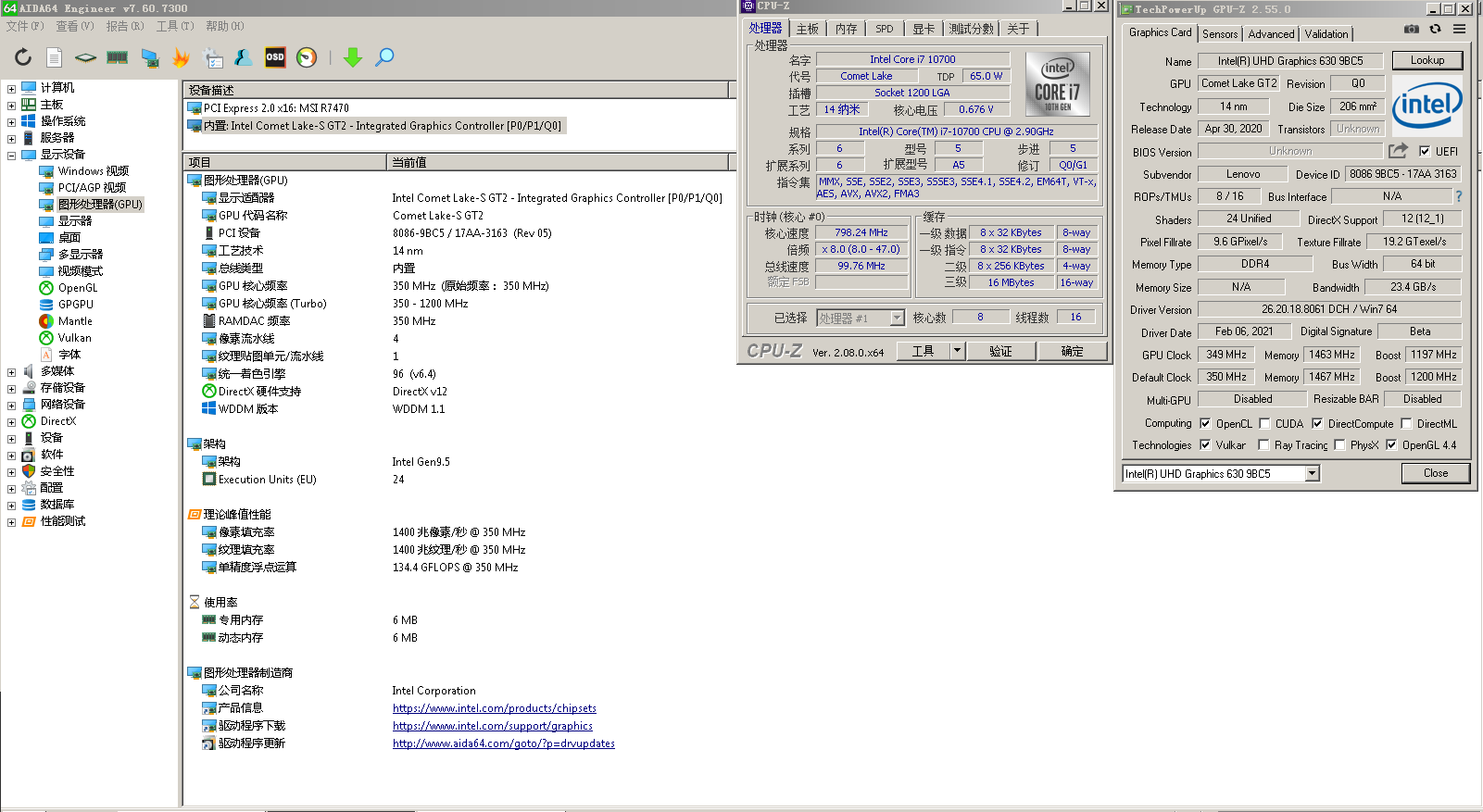Click the green memory module toolbar icon

118,57
